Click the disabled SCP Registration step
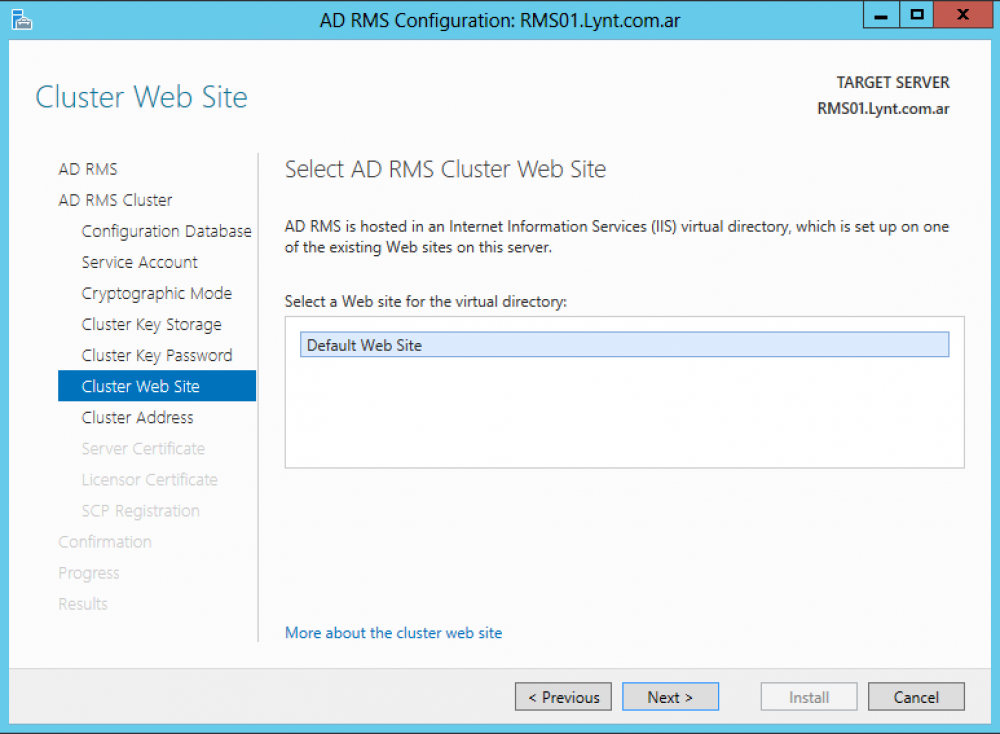Screen dimensions: 1000x734 click(x=141, y=511)
